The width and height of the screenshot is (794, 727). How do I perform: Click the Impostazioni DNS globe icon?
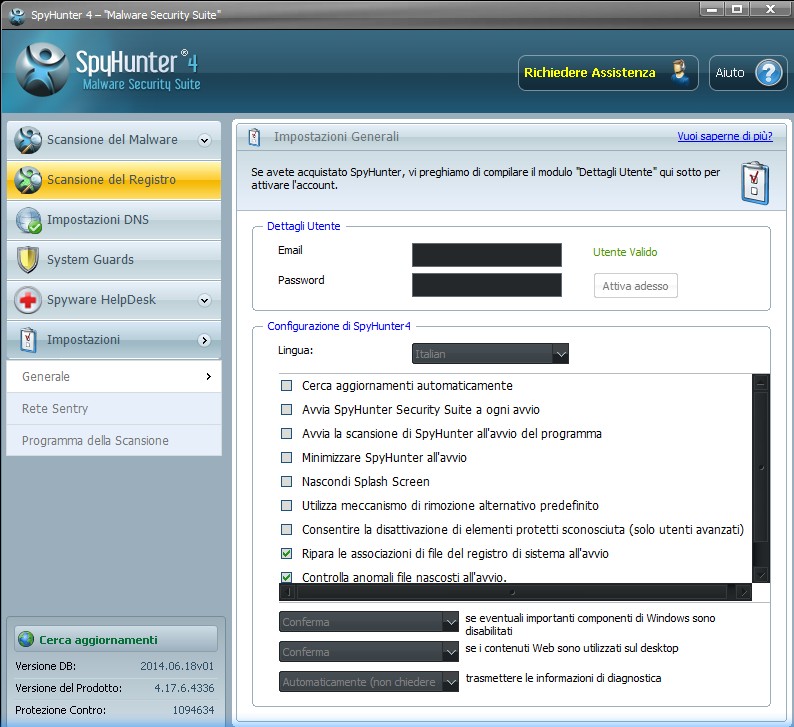(x=28, y=220)
